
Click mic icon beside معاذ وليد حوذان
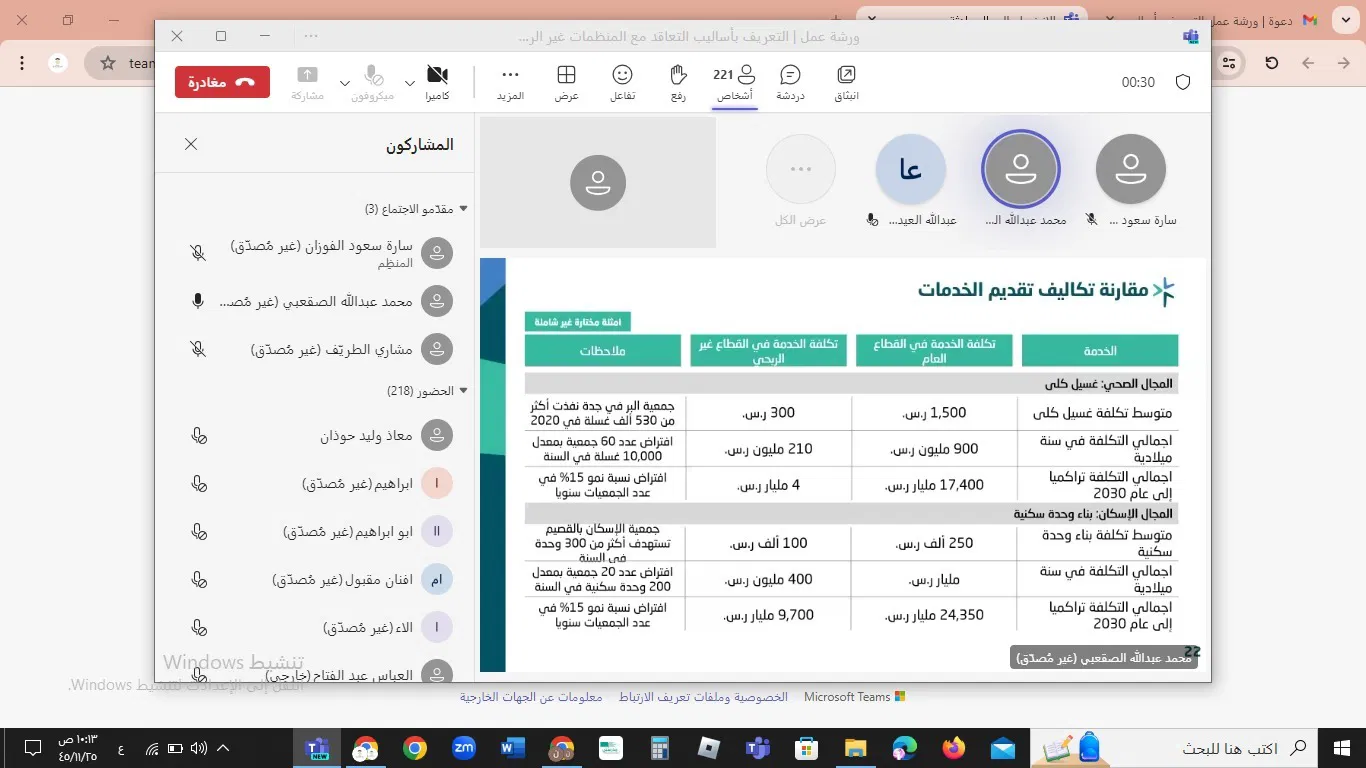[x=198, y=435]
